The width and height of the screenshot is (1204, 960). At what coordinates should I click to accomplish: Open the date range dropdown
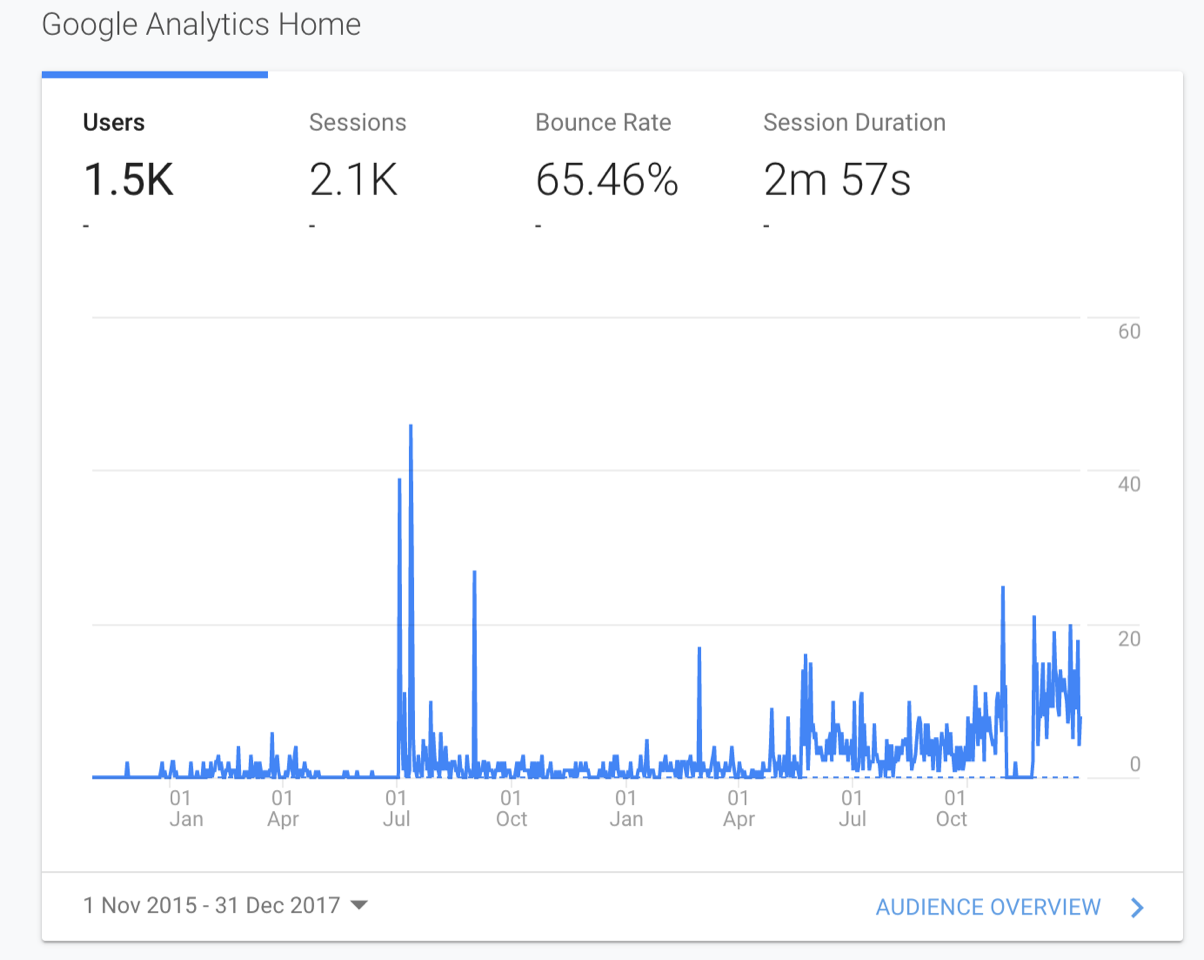[226, 906]
